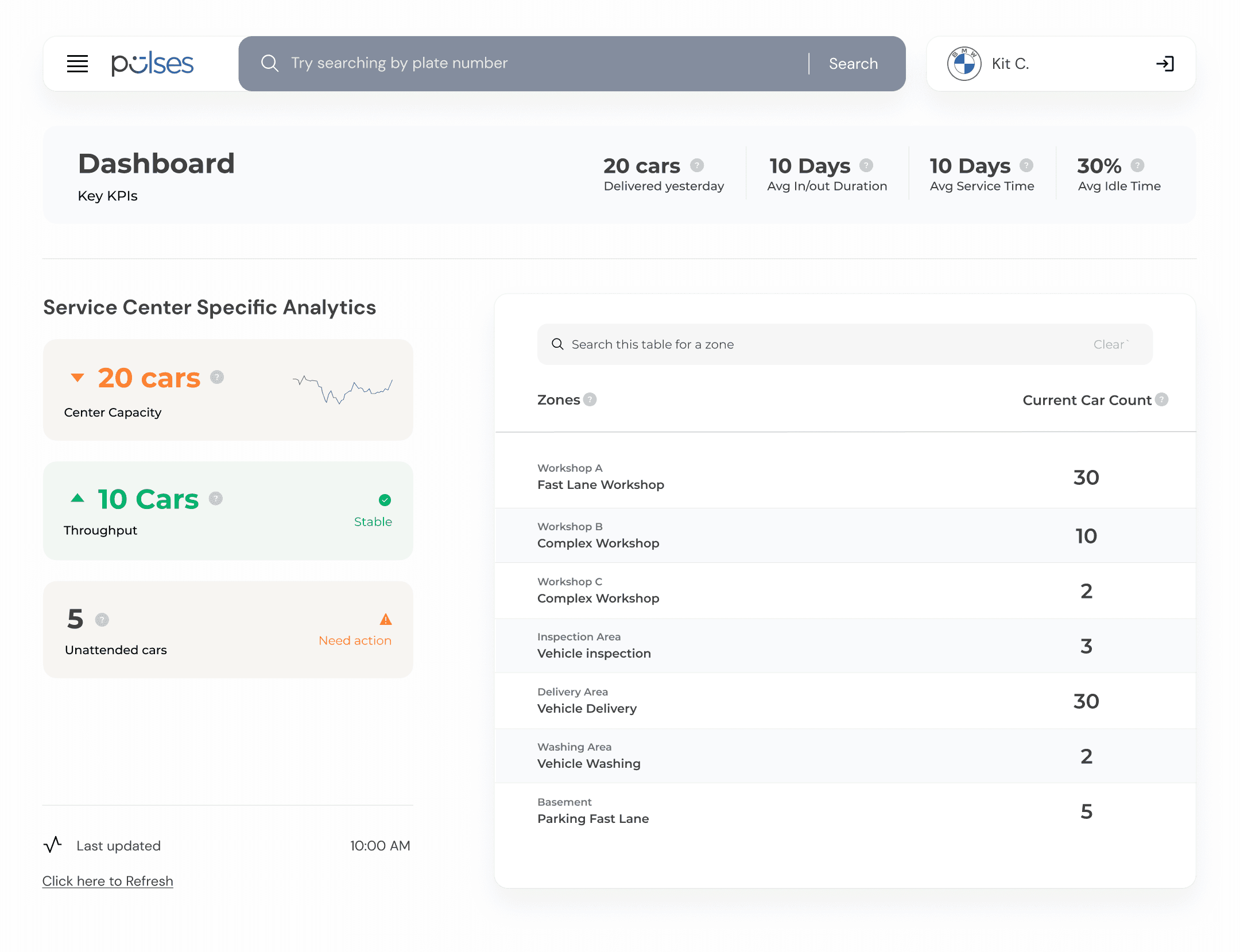Click the BMW avatar icon
Image resolution: width=1240 pixels, height=952 pixels.
[964, 64]
